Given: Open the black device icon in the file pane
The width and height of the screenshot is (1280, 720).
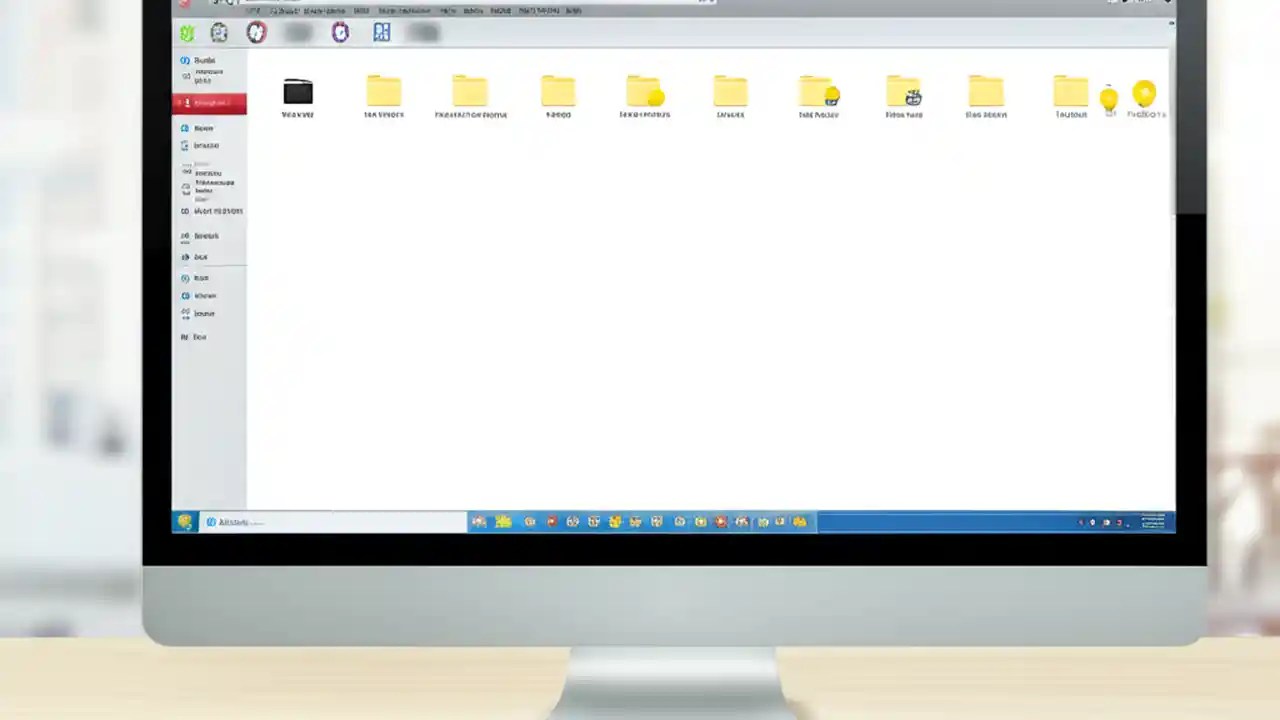Looking at the screenshot, I should 297,92.
